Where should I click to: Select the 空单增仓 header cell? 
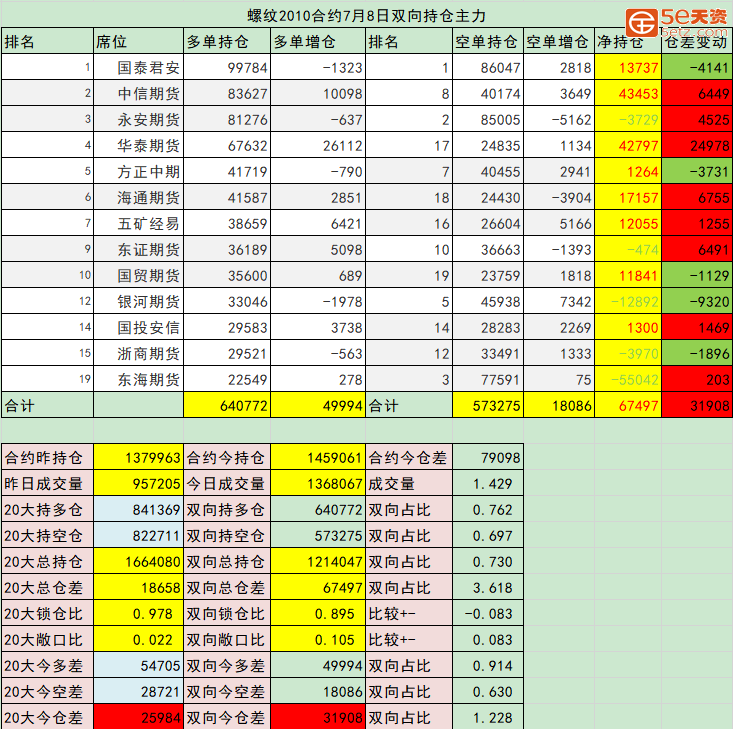pyautogui.click(x=559, y=42)
